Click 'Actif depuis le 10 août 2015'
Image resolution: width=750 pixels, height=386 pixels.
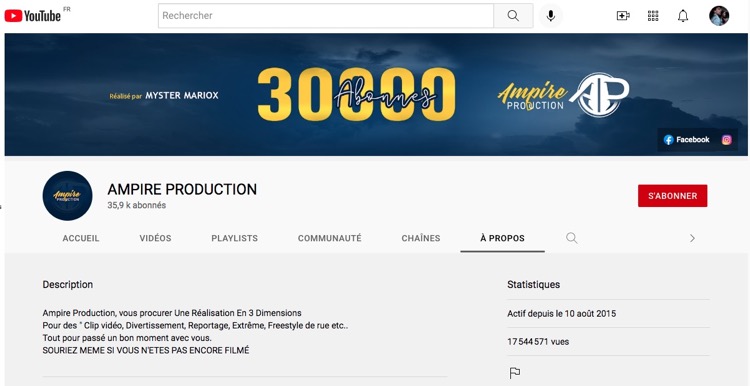[562, 314]
